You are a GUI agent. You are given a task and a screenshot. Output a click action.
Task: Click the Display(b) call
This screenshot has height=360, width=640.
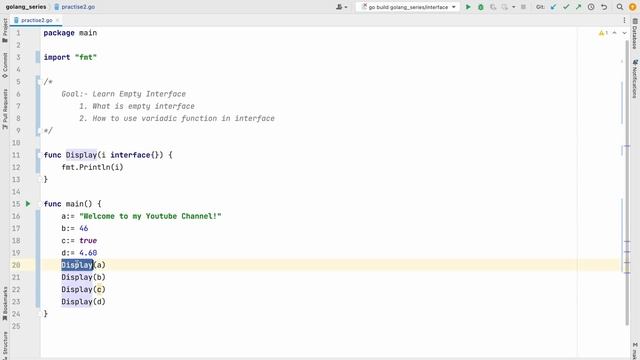coord(83,277)
